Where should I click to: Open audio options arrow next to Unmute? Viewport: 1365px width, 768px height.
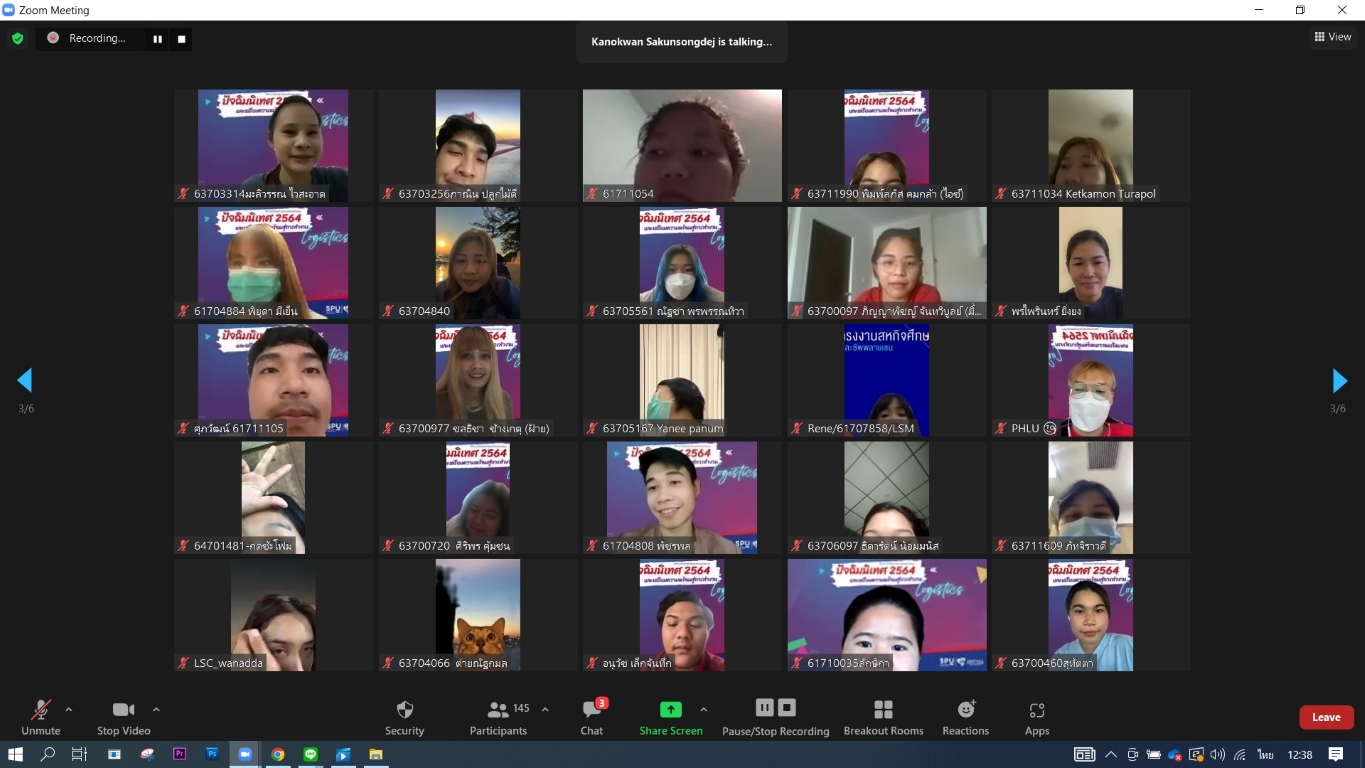point(69,710)
